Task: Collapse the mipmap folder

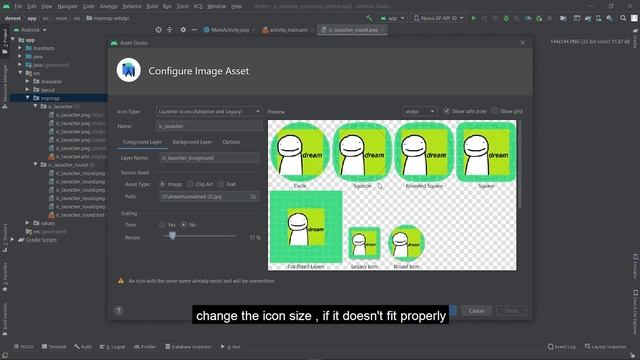Action: pos(28,98)
